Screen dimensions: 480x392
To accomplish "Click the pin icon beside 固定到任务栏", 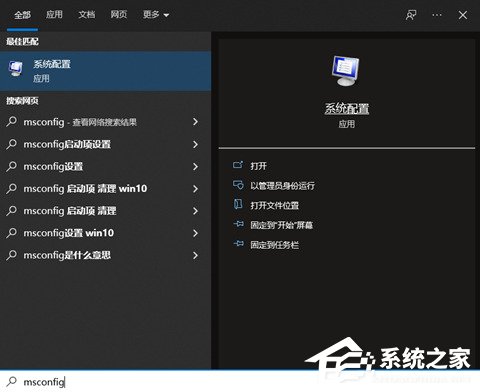I will click(x=238, y=244).
